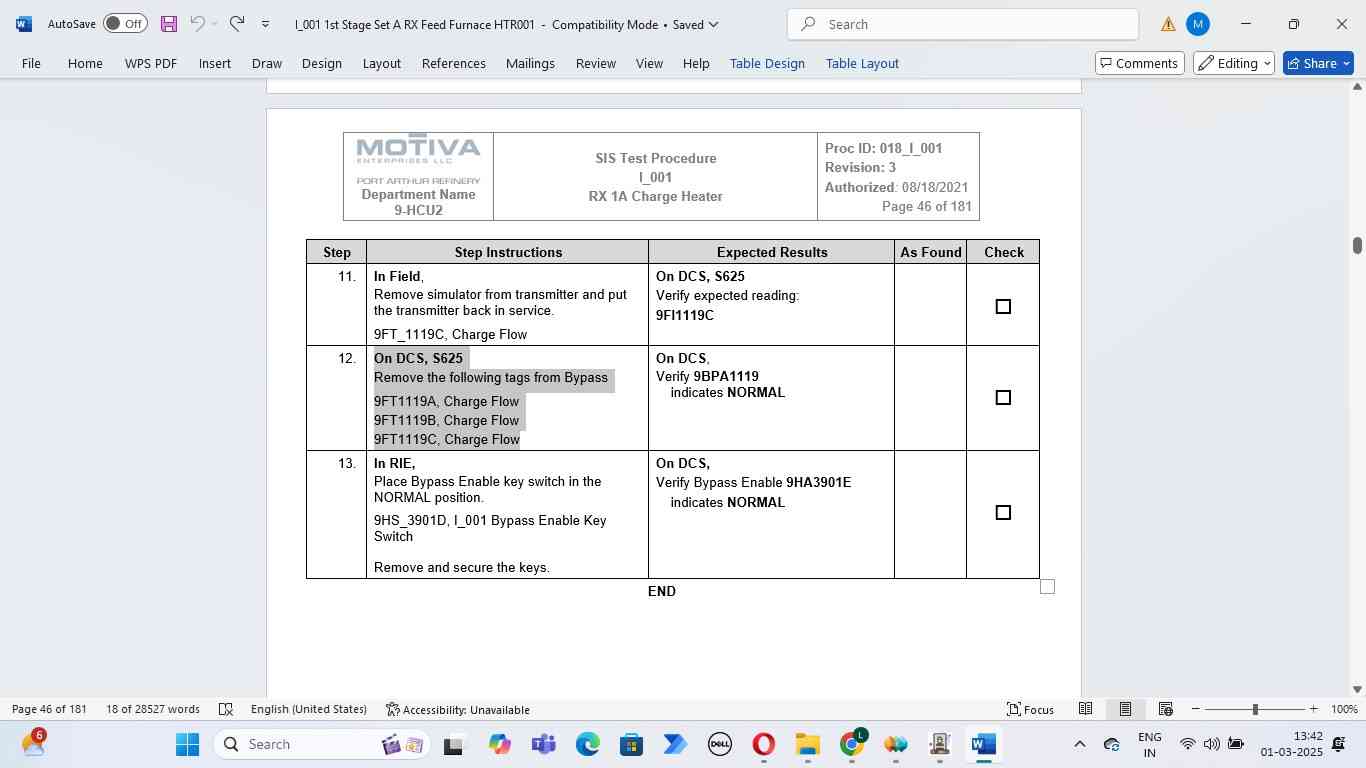Image resolution: width=1366 pixels, height=768 pixels.
Task: Toggle the AutoSave switch
Action: (125, 24)
